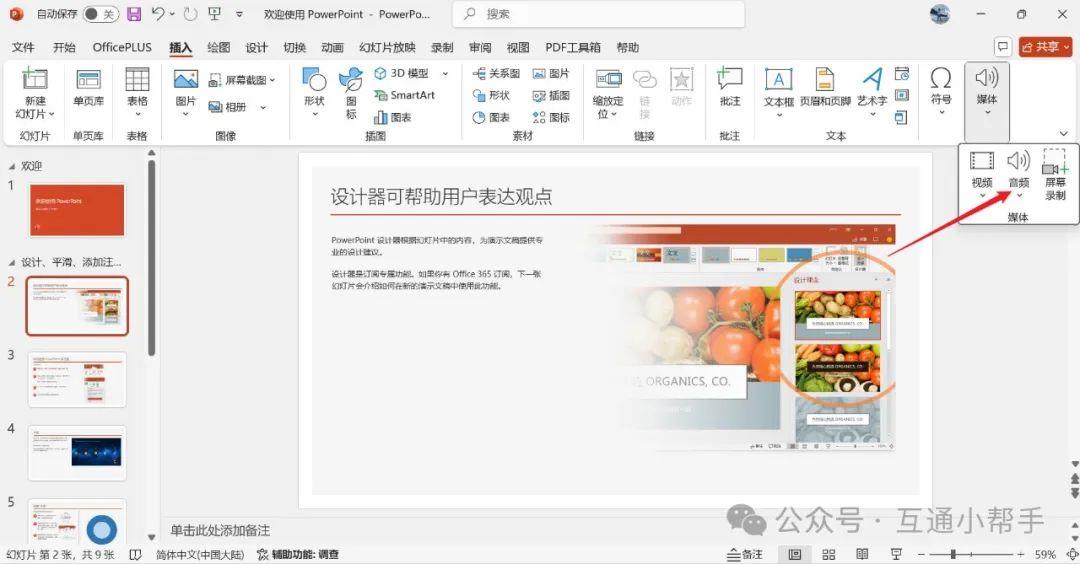This screenshot has width=1080, height=564.
Task: Click in the 搜索 search box
Action: [599, 14]
